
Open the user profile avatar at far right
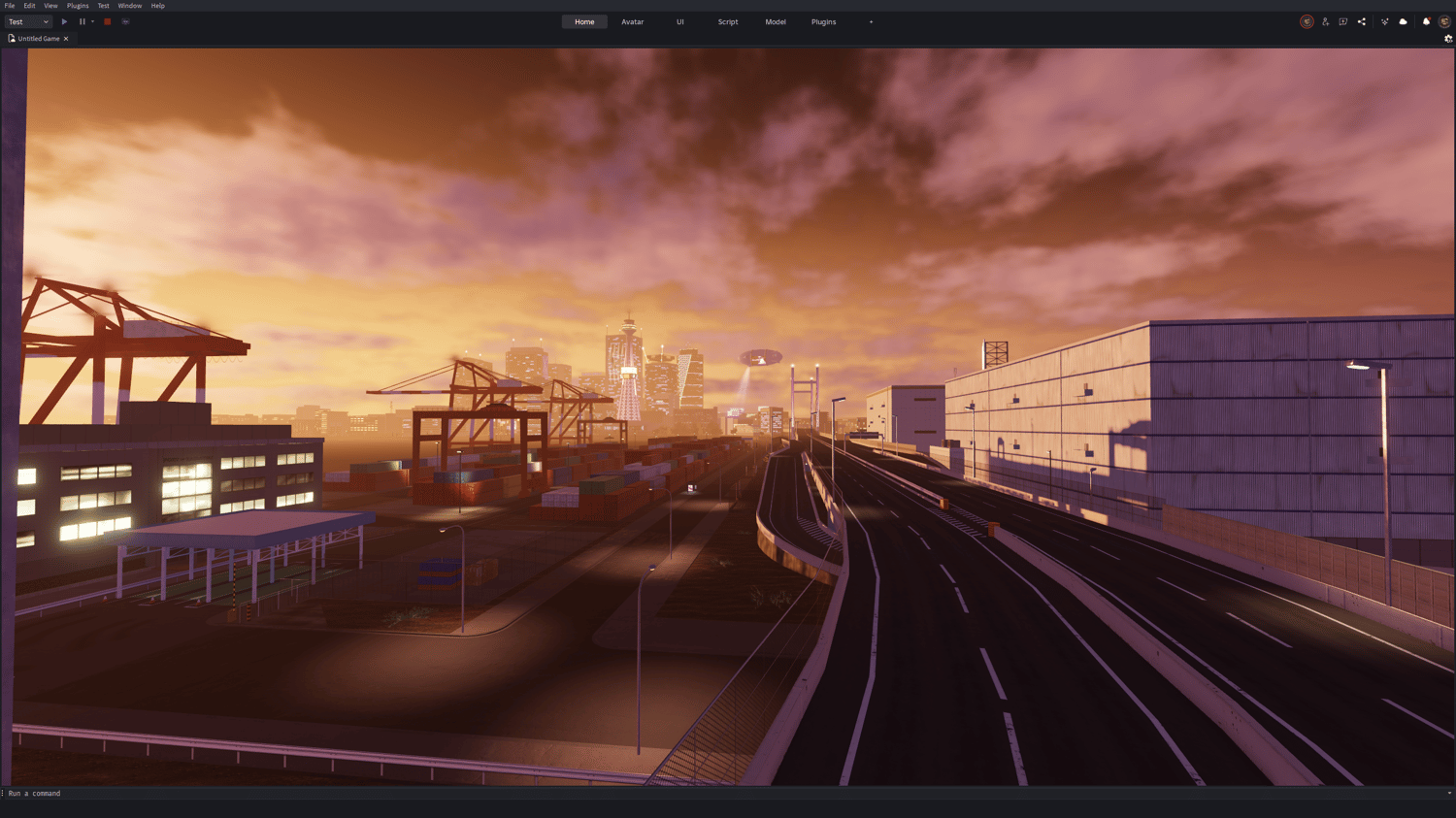(1444, 21)
